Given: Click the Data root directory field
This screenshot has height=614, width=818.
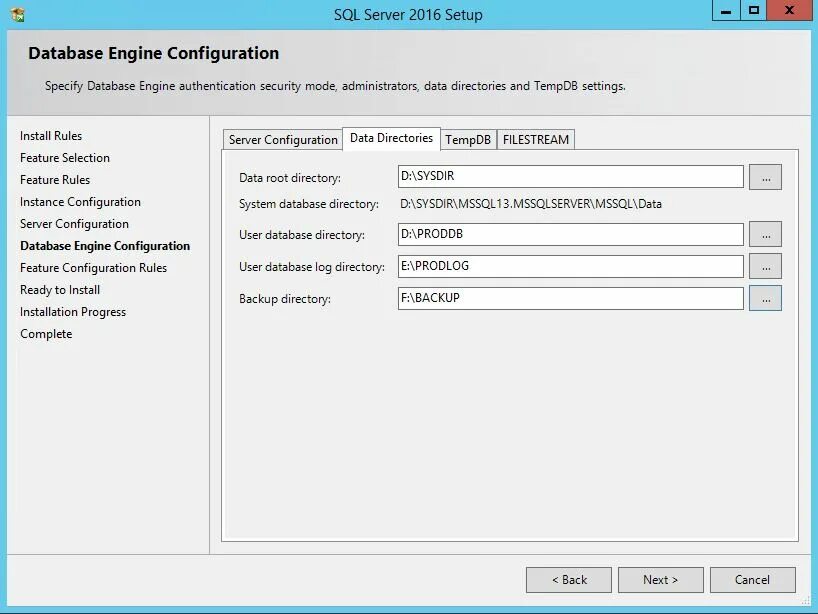Looking at the screenshot, I should click(571, 176).
